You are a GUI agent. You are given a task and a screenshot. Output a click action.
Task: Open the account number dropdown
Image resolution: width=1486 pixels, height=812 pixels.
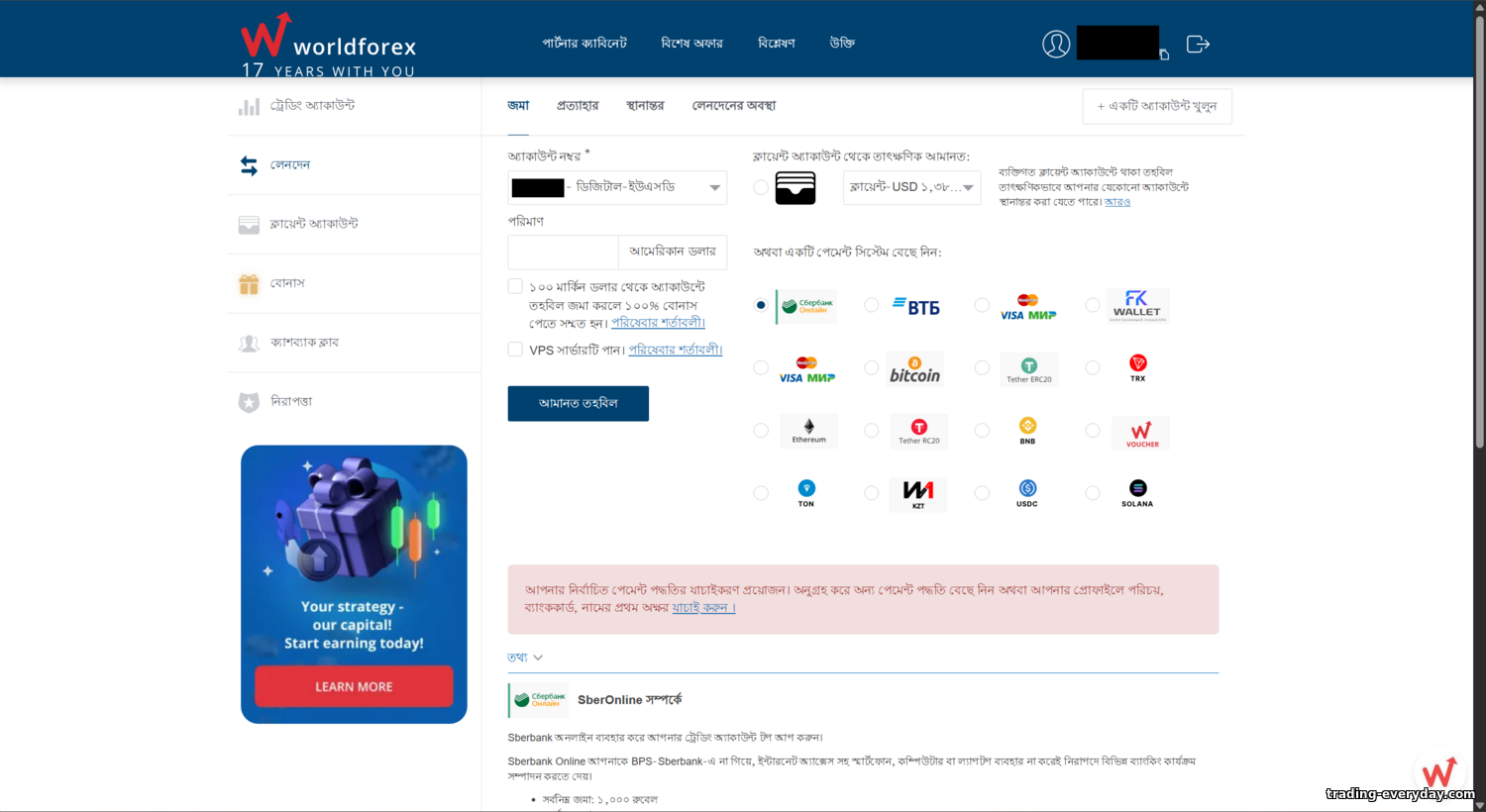point(617,187)
